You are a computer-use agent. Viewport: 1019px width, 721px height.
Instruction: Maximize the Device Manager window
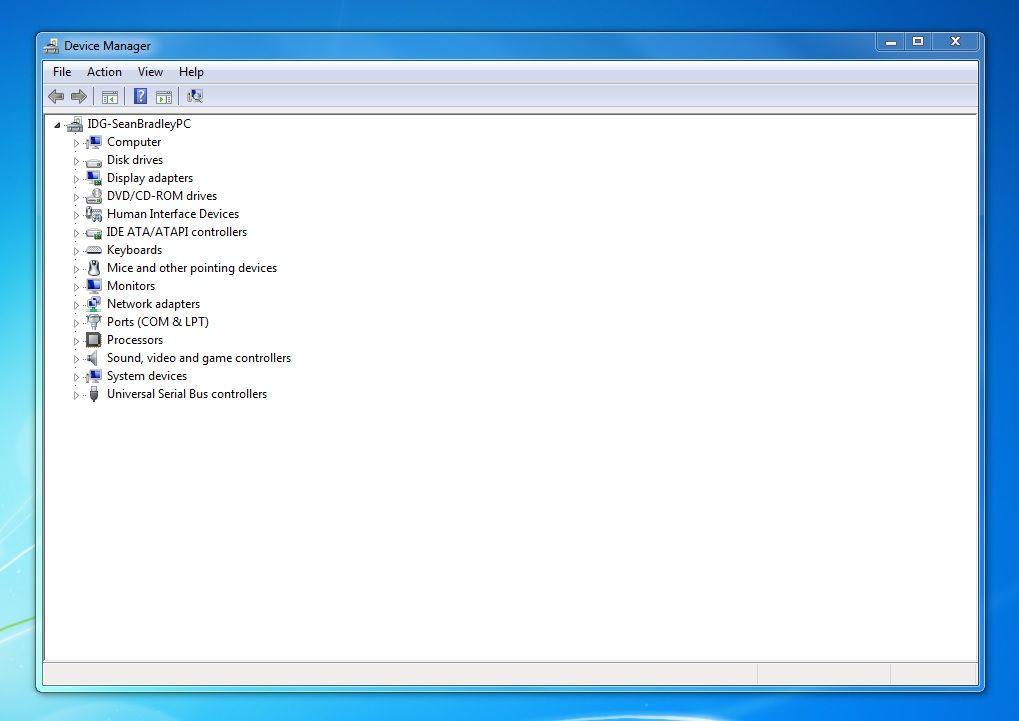[918, 42]
